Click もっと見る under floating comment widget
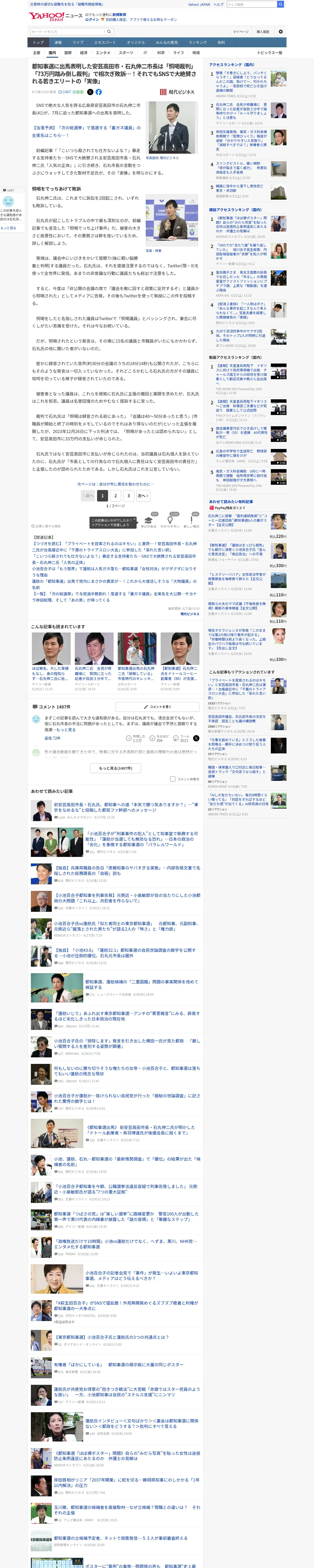 [9, 228]
